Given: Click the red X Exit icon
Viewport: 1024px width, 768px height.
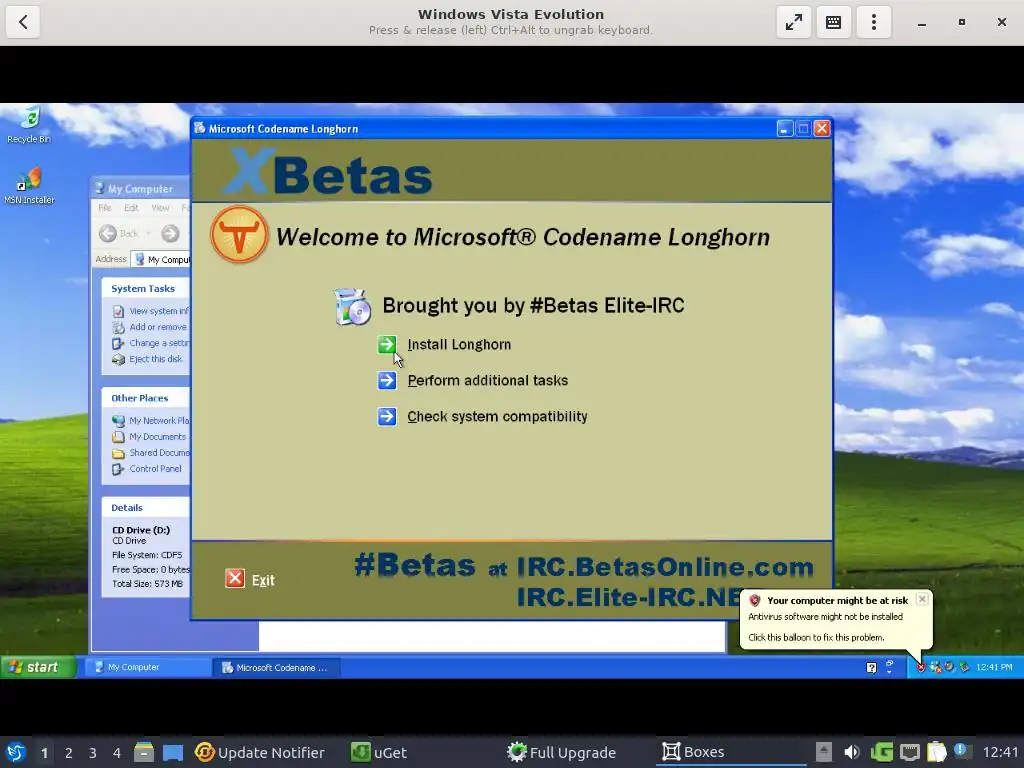Looking at the screenshot, I should point(234,579).
